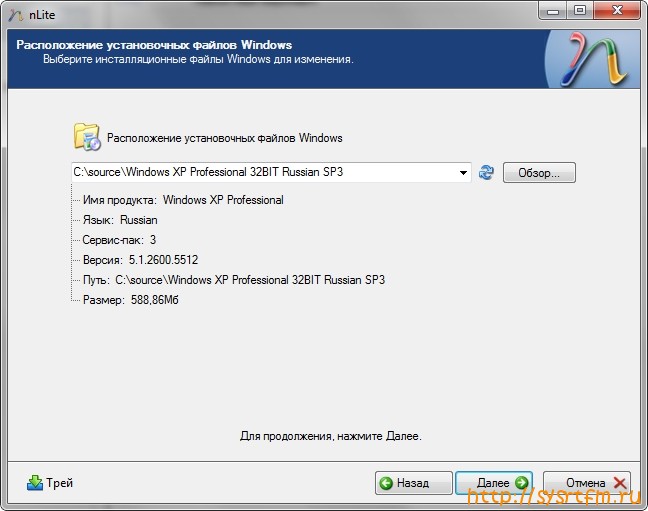Open the Windows source path dropdown arrow
Screen dimensions: 648x511
pos(463,172)
